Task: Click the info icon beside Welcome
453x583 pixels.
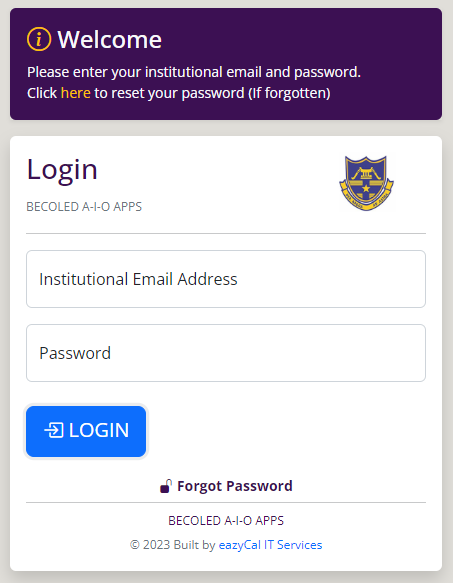Action: point(39,39)
